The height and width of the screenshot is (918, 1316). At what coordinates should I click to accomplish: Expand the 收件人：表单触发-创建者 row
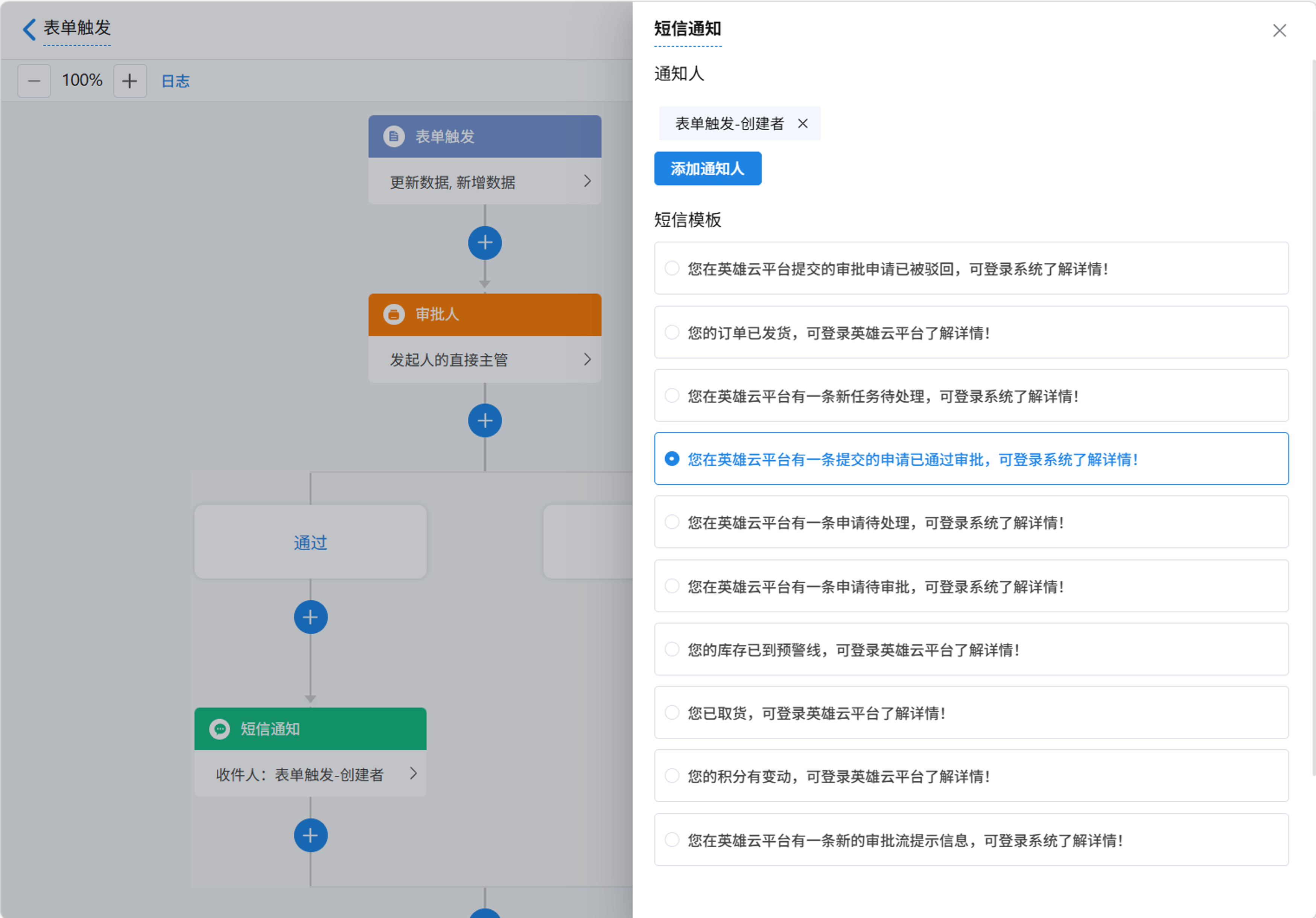[x=413, y=773]
